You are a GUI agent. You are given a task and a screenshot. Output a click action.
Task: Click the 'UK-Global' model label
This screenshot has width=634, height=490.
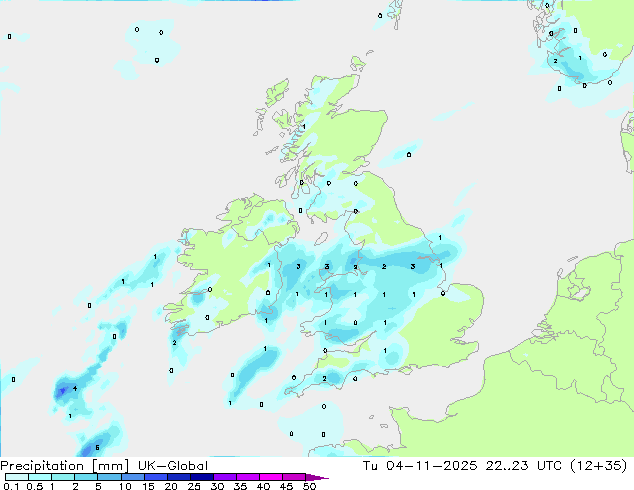[x=173, y=466]
